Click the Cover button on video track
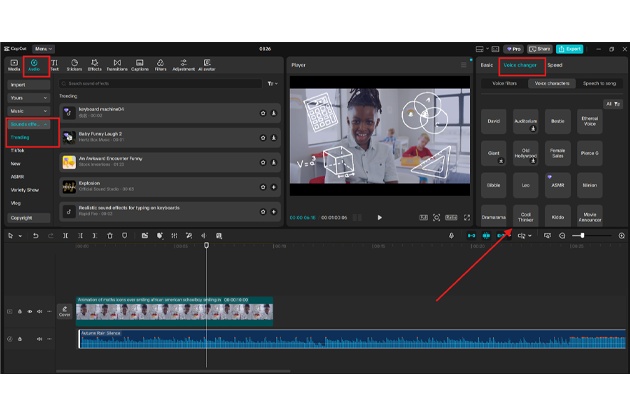Image resolution: width=630 pixels, height=420 pixels. (x=64, y=311)
